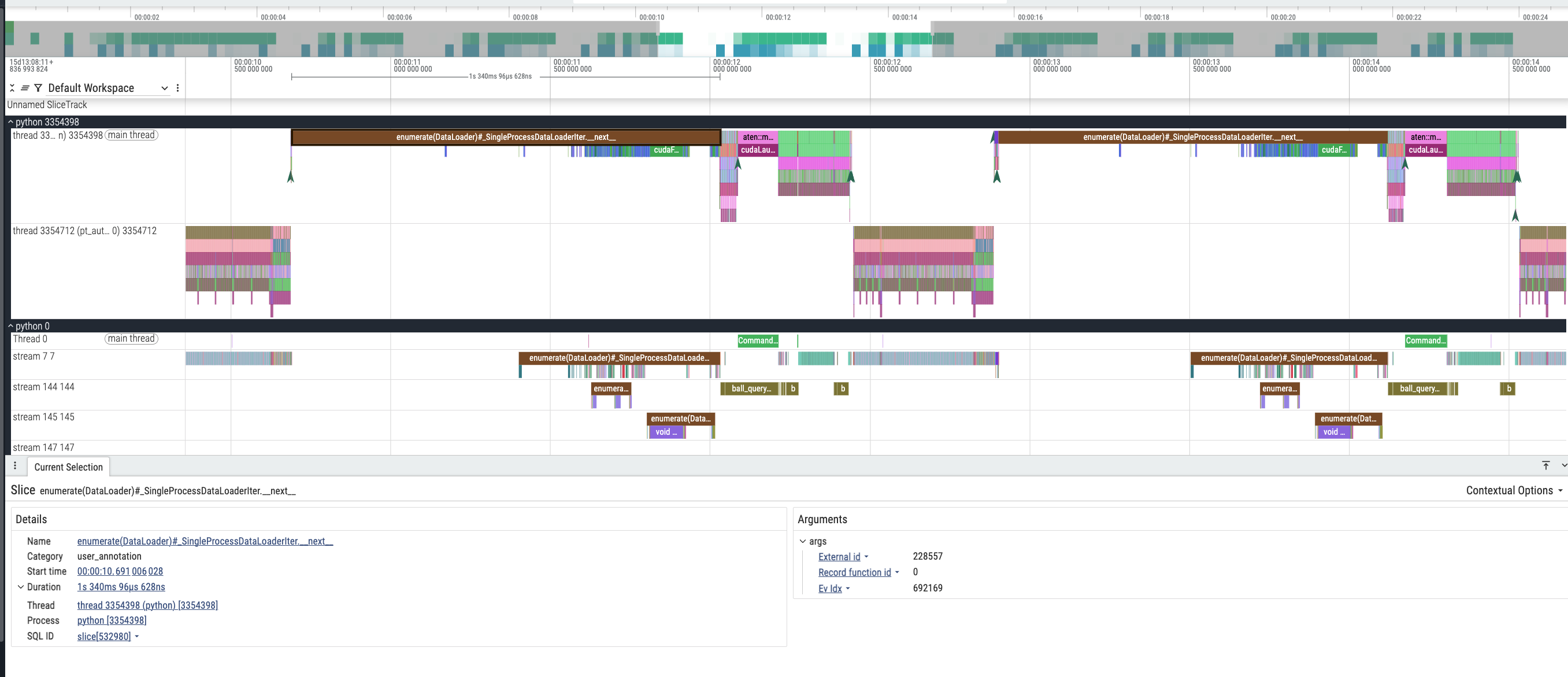The height and width of the screenshot is (677, 1568).
Task: Open the thread 3354398 (python) link
Action: 147,606
